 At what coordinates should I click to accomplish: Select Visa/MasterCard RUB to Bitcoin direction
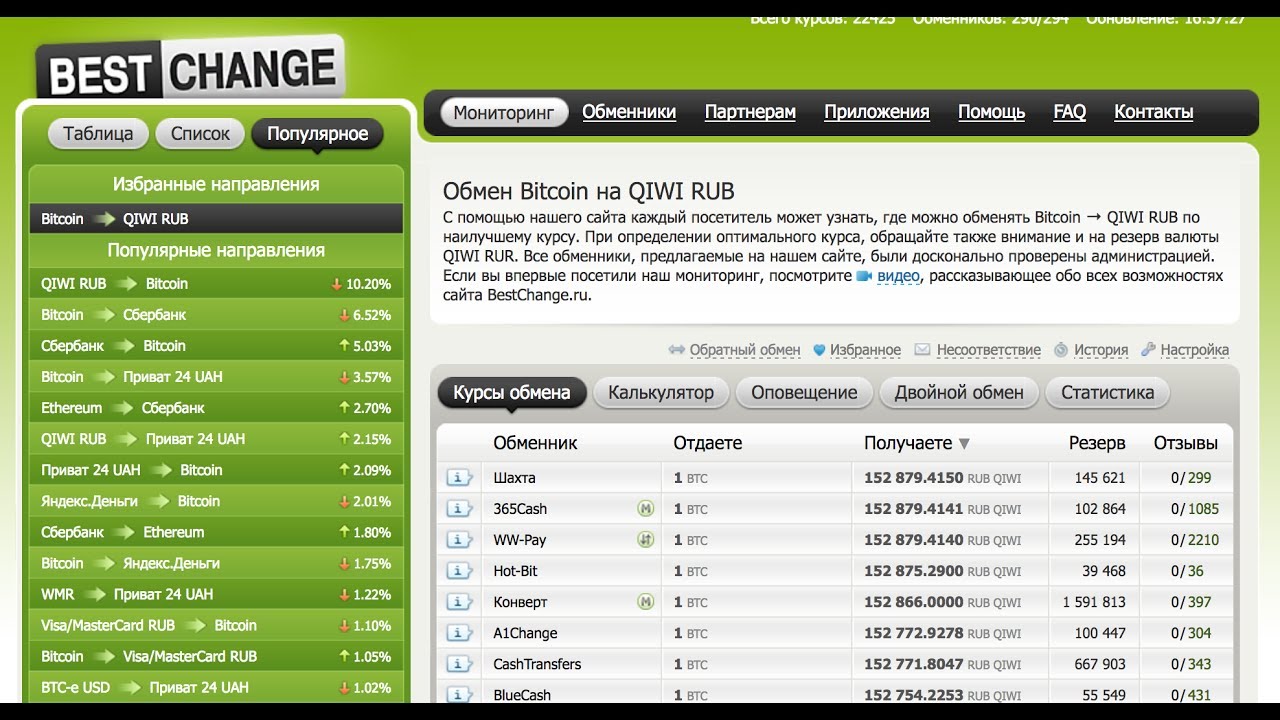tap(216, 625)
